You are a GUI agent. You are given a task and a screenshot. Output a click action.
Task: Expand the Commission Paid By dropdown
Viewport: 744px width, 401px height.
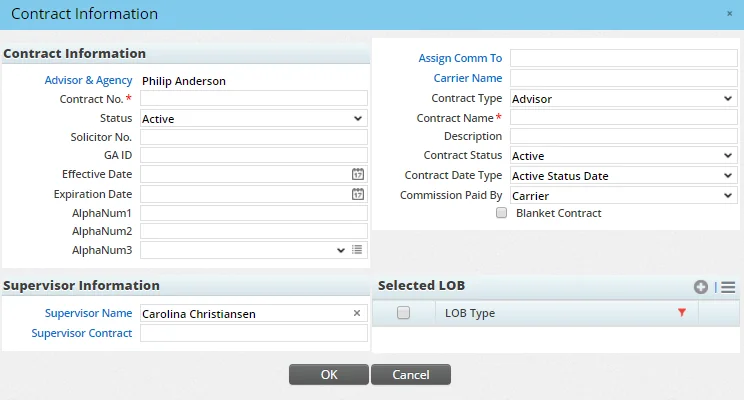(623, 195)
